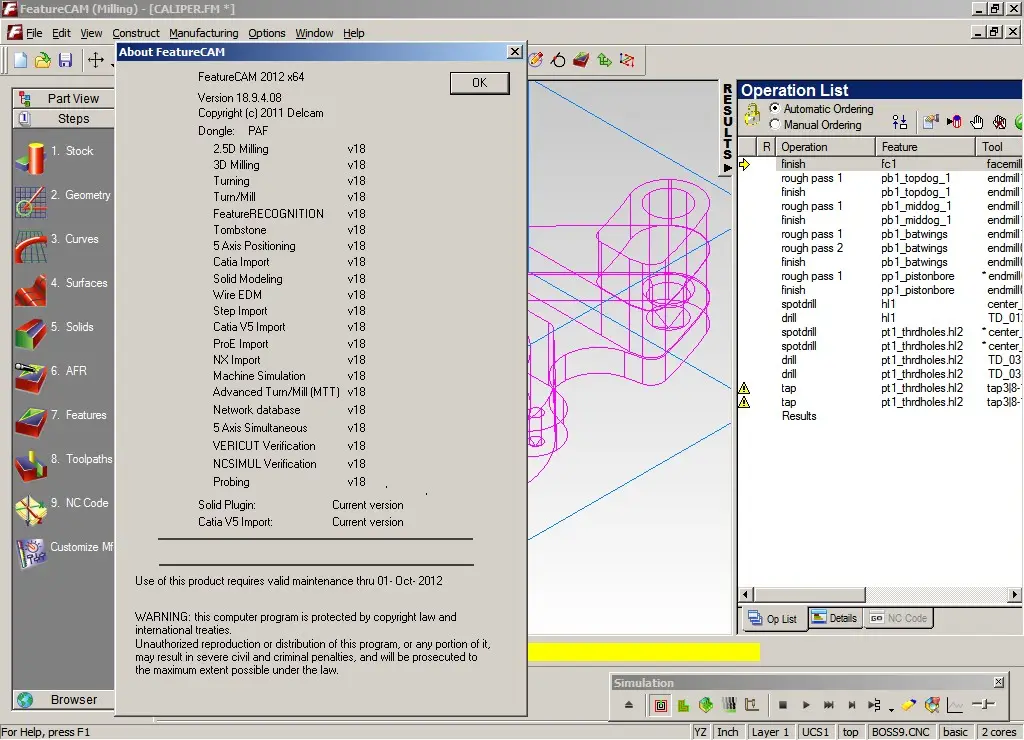
Task: Select the rough pass 2 operation row
Action: click(880, 248)
